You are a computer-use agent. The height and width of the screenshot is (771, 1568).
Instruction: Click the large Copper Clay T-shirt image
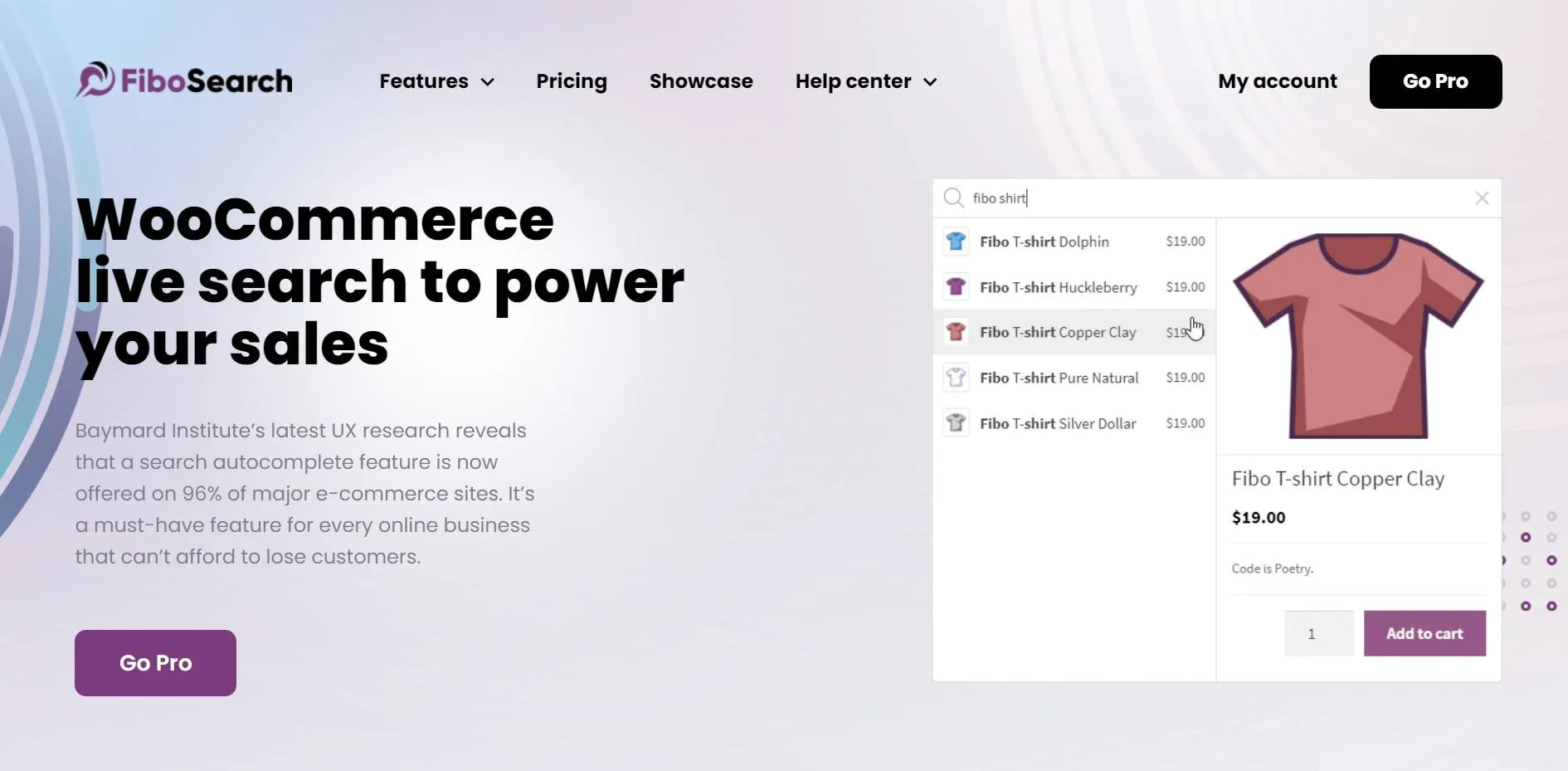tap(1358, 336)
